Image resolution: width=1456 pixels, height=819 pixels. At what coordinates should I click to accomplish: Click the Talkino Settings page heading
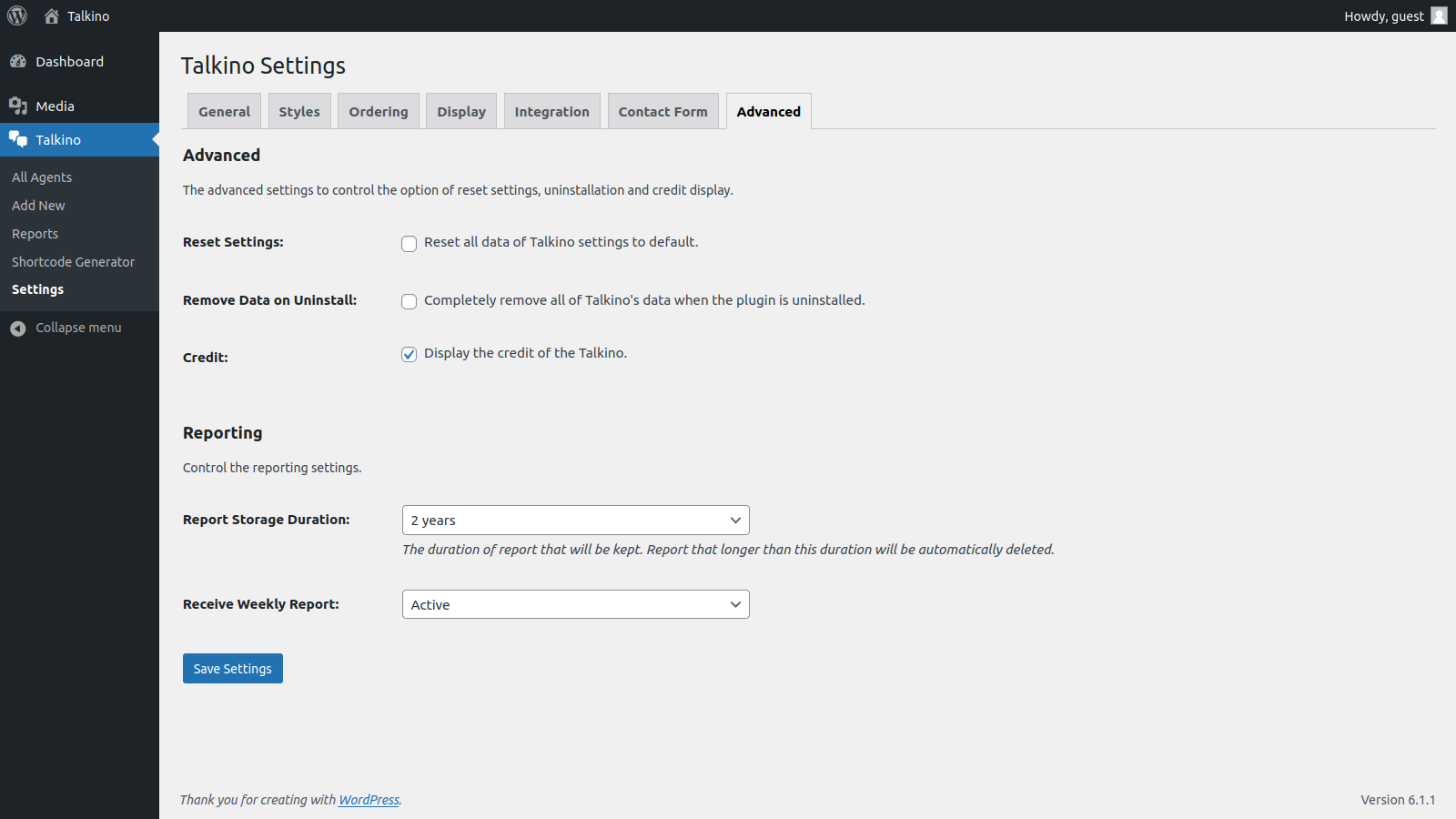tap(263, 66)
